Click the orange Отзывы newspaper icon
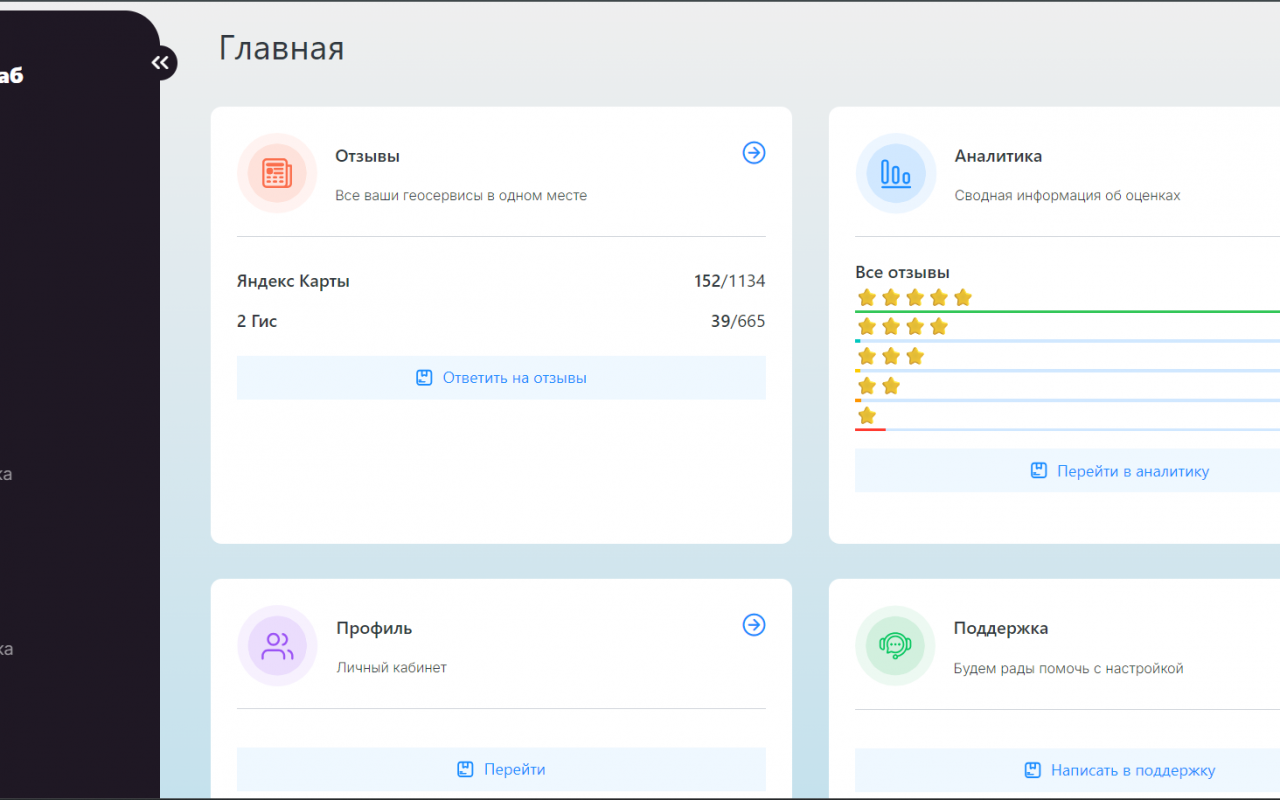Viewport: 1280px width, 800px height. tap(277, 173)
